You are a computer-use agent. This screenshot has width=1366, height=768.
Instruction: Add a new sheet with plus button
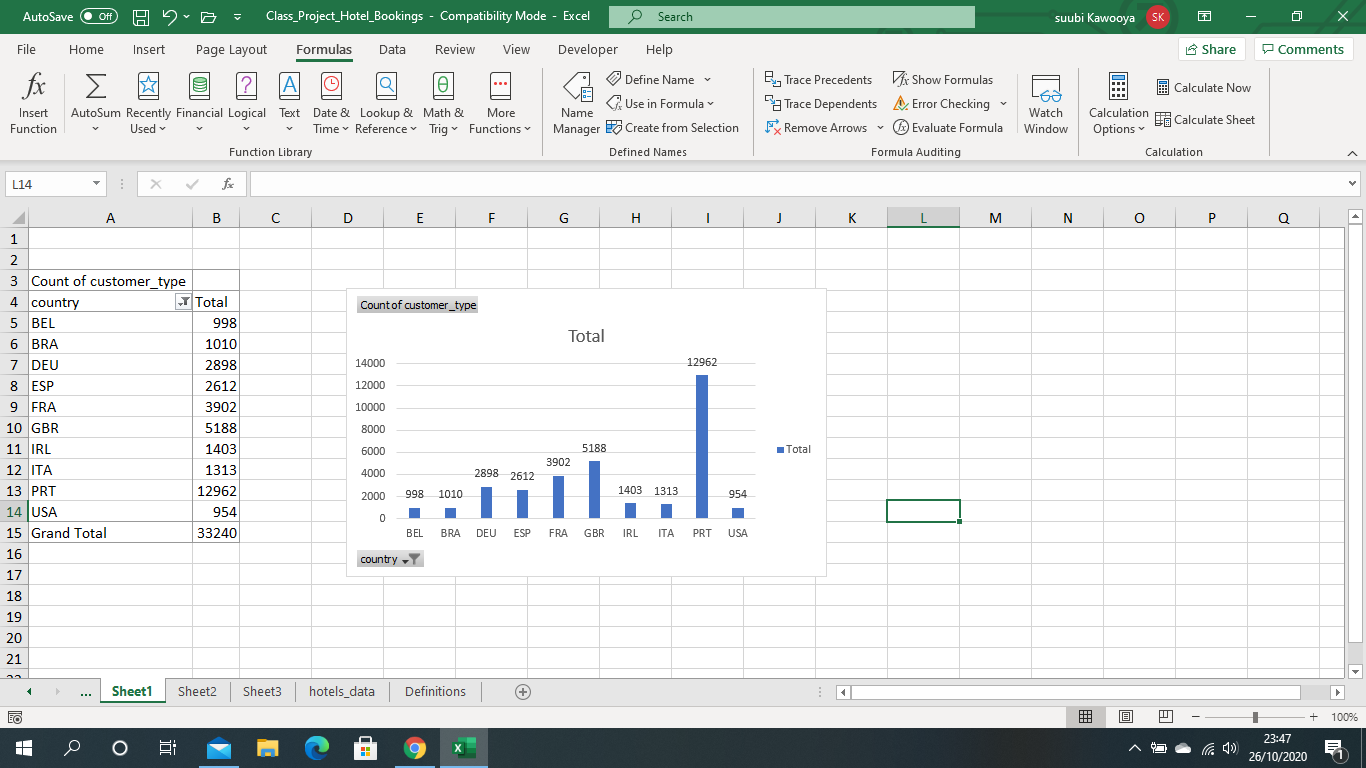pos(522,691)
